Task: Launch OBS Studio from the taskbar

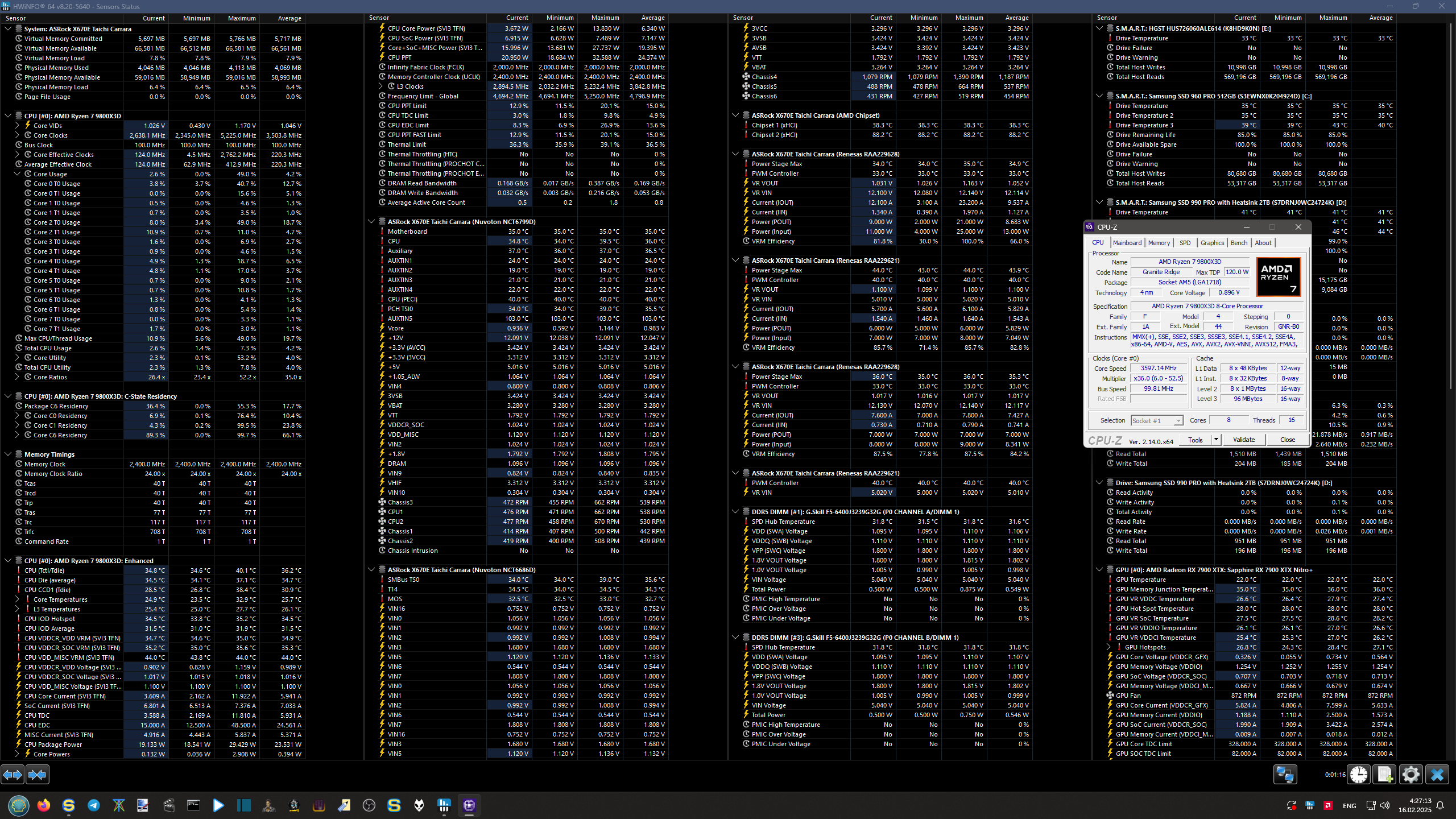Action: click(369, 805)
